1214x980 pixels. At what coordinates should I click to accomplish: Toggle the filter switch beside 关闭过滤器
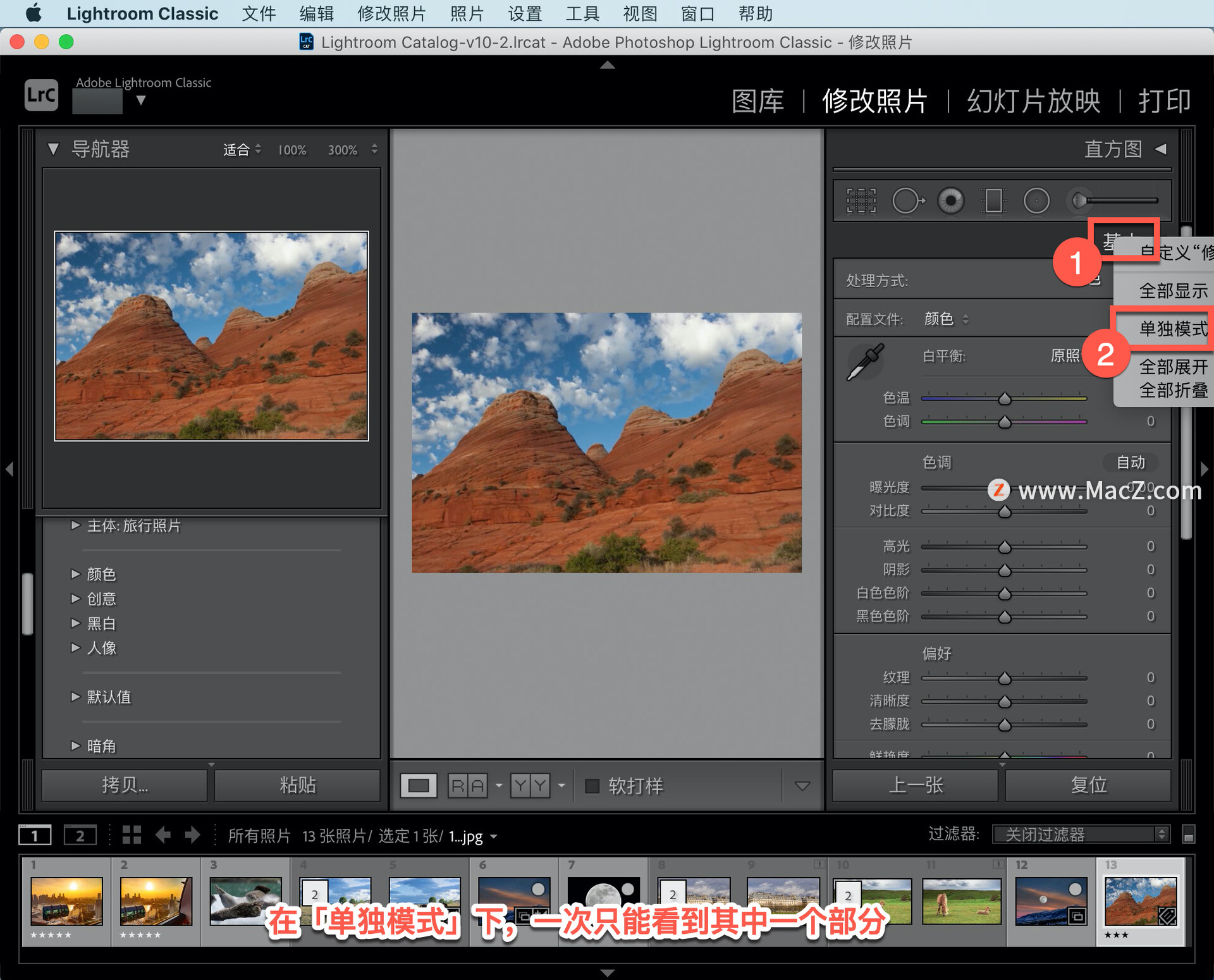(x=1188, y=835)
